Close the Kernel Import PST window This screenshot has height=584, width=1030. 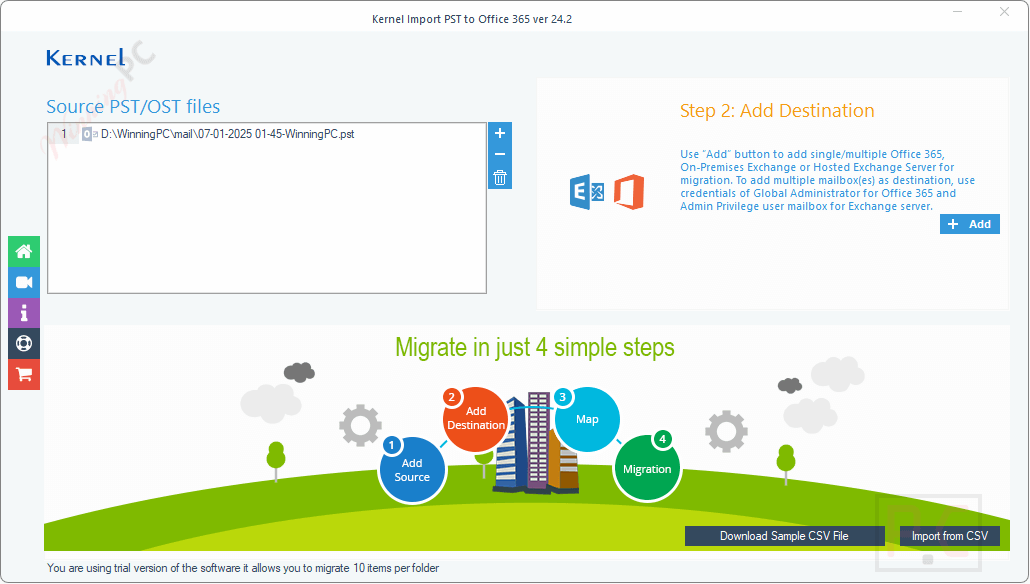[1004, 12]
